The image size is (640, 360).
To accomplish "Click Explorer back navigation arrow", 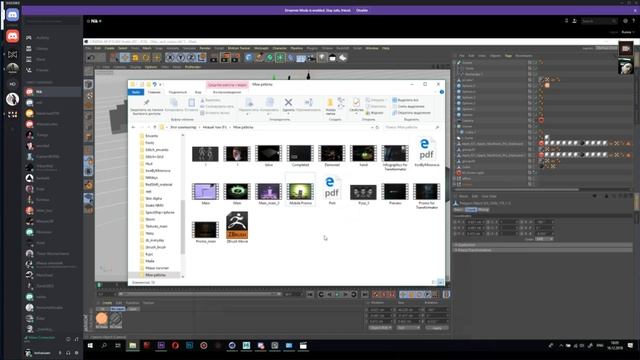I will (133, 127).
